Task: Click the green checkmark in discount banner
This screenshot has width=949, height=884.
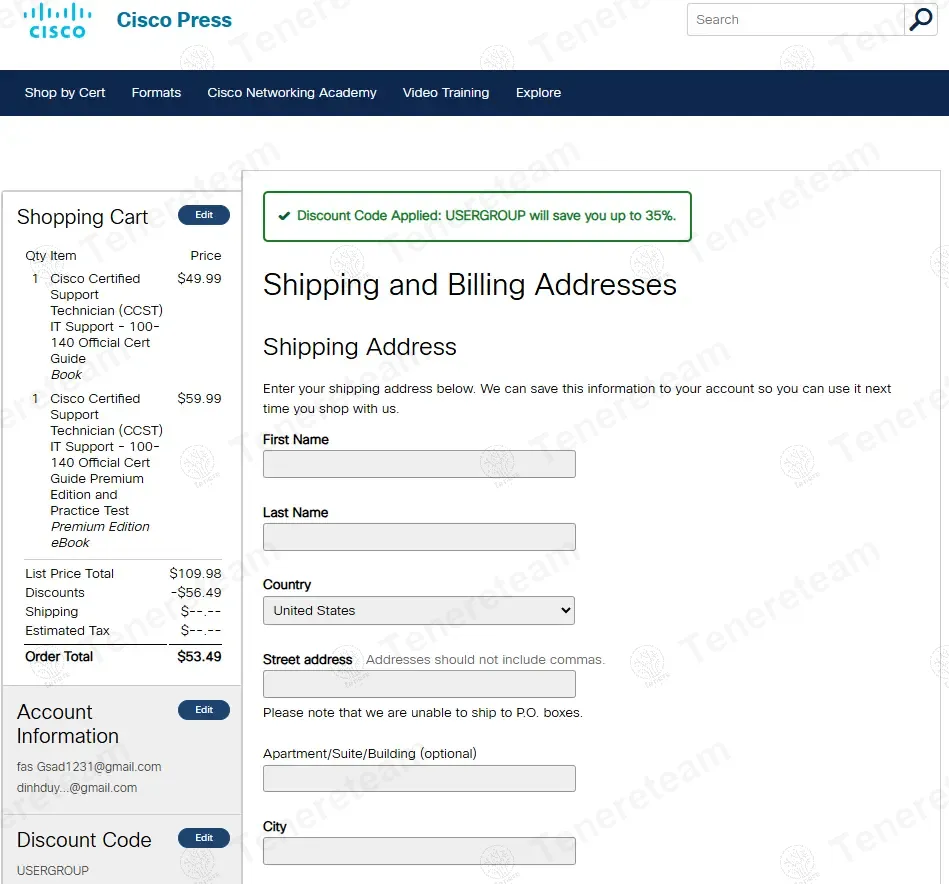Action: [x=284, y=216]
